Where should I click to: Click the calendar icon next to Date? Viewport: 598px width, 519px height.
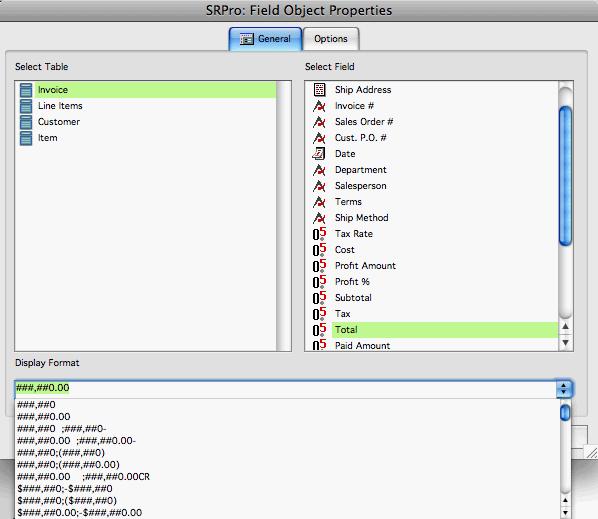319,154
